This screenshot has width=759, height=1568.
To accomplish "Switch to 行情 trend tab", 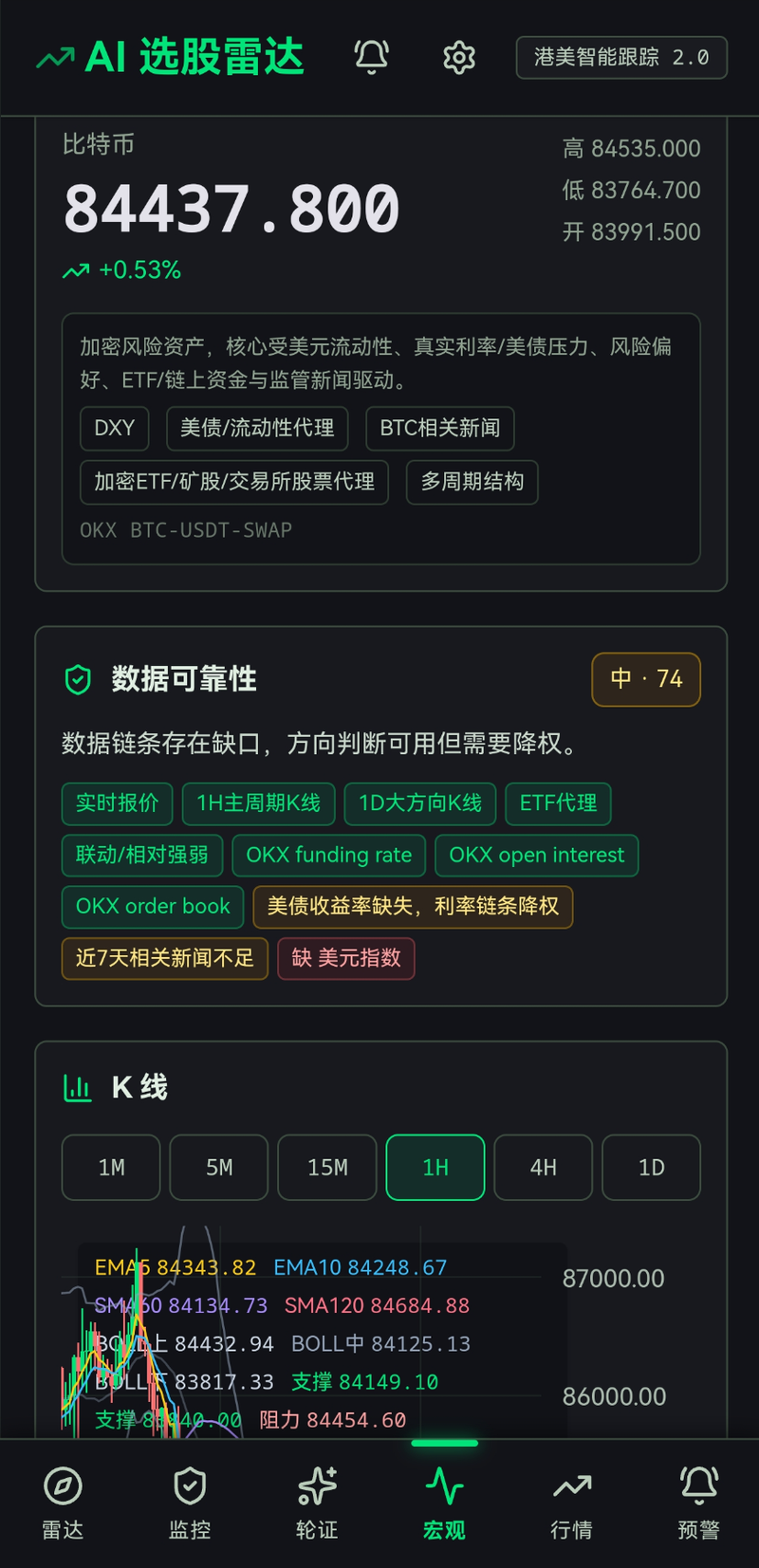I will (x=571, y=1486).
